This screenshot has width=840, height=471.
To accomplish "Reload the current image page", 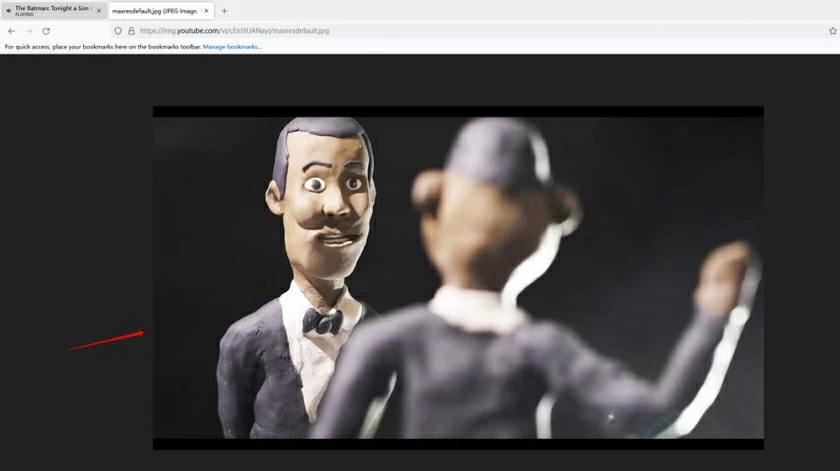I will (46, 31).
